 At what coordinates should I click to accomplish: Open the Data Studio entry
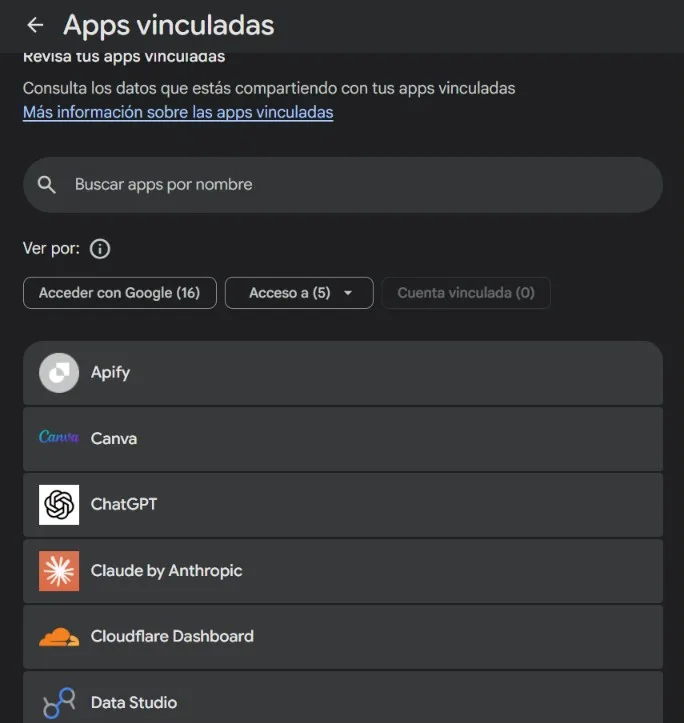343,697
